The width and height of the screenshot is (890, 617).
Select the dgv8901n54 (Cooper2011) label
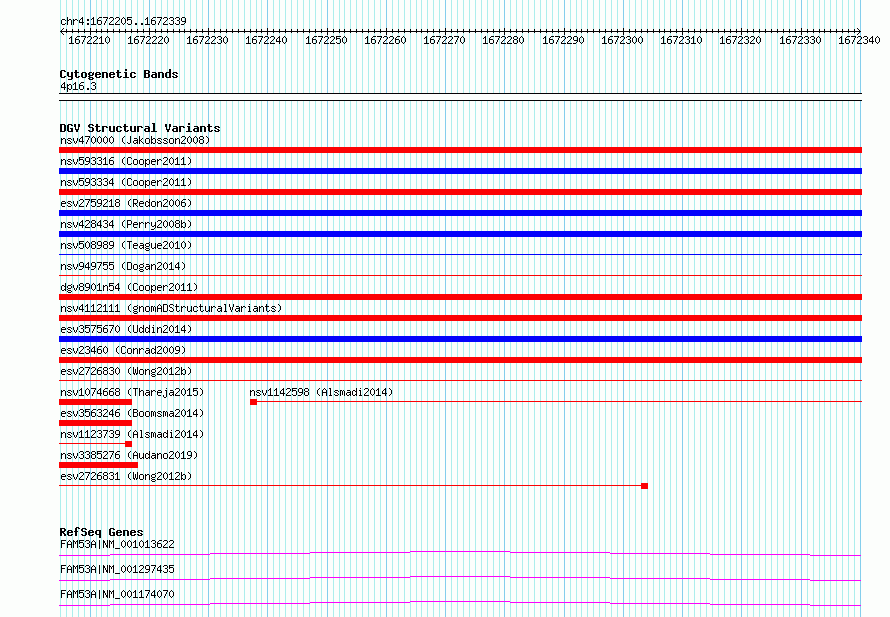[129, 287]
